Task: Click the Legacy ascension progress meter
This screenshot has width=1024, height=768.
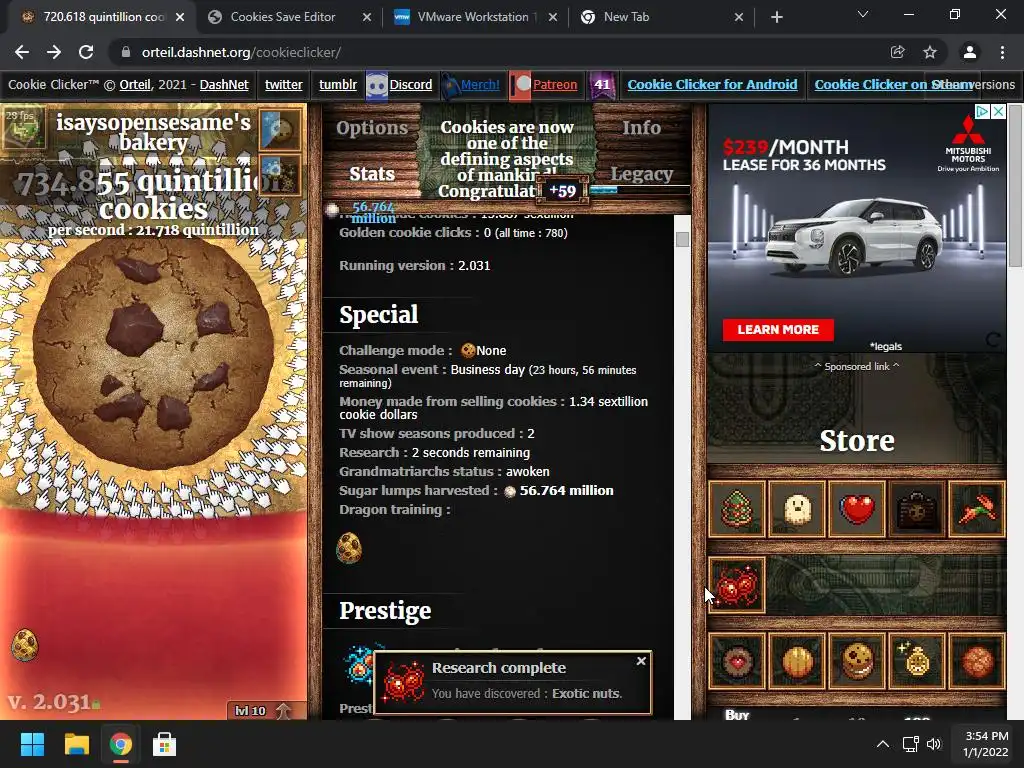Action: tap(639, 191)
